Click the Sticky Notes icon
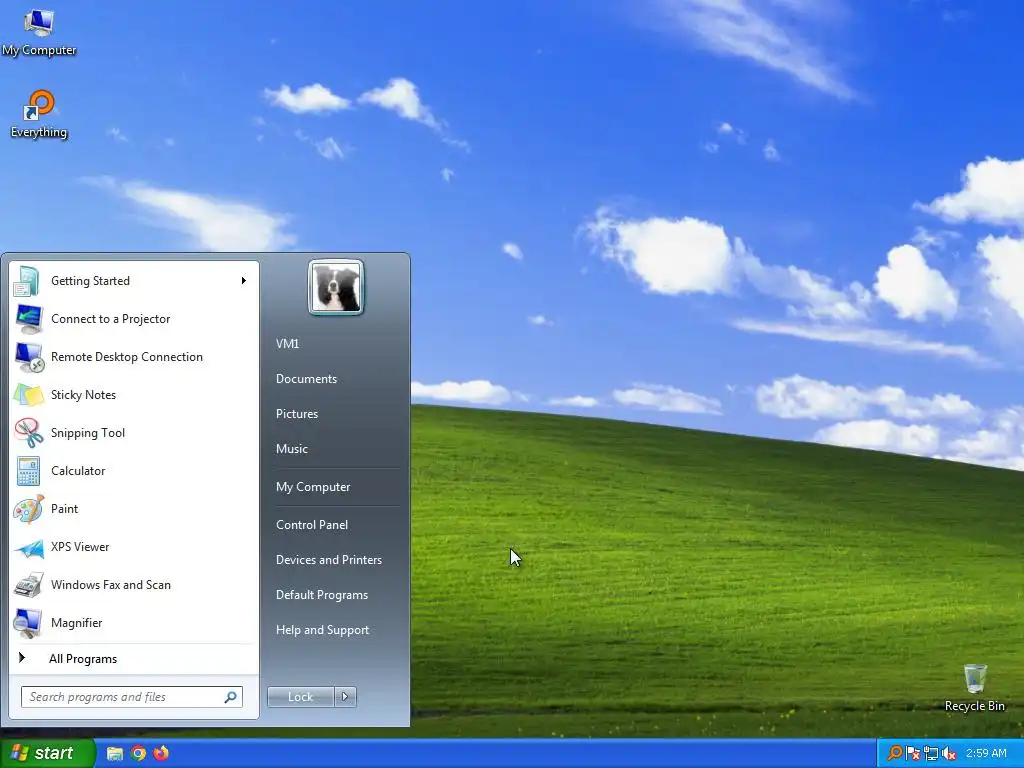The width and height of the screenshot is (1024, 768). click(28, 394)
